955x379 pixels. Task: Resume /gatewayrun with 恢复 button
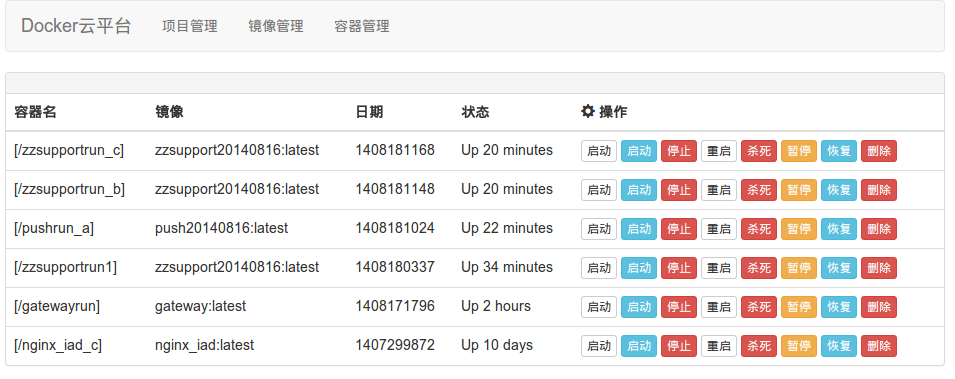coord(839,307)
